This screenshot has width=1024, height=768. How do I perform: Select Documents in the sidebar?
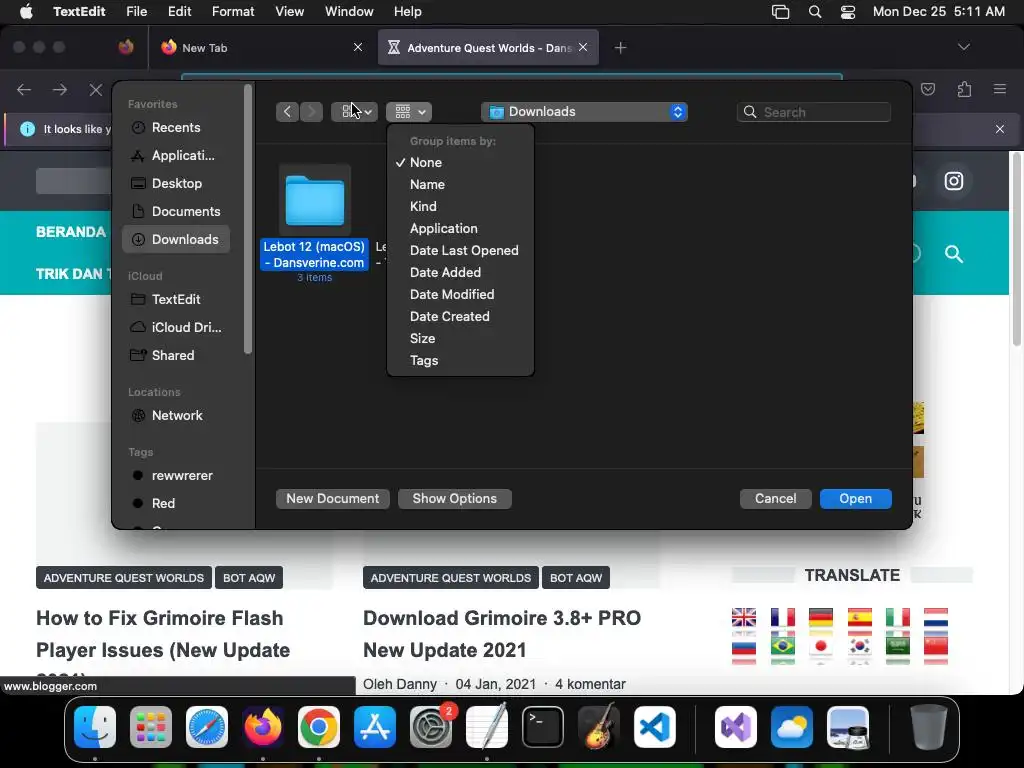(176, 212)
